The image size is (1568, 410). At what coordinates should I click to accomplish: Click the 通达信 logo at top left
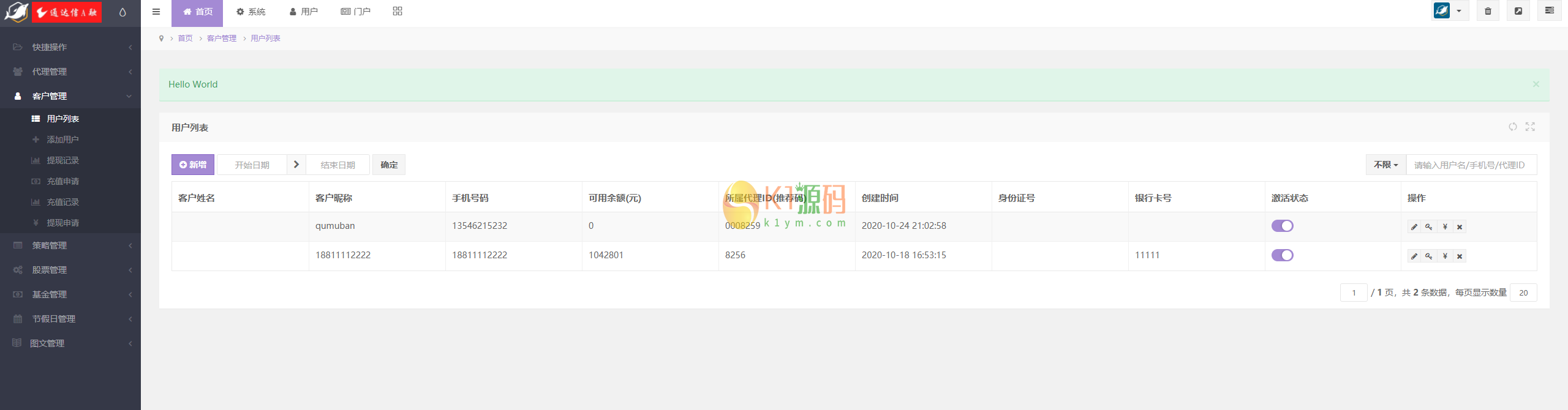pyautogui.click(x=67, y=12)
